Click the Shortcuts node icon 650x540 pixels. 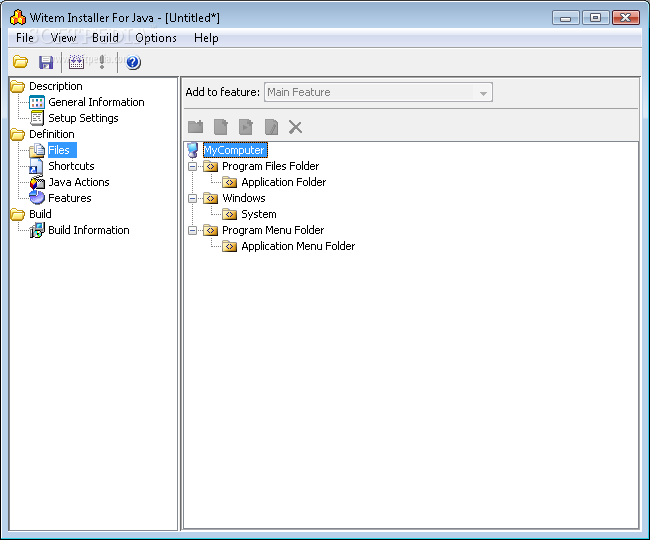click(x=36, y=167)
